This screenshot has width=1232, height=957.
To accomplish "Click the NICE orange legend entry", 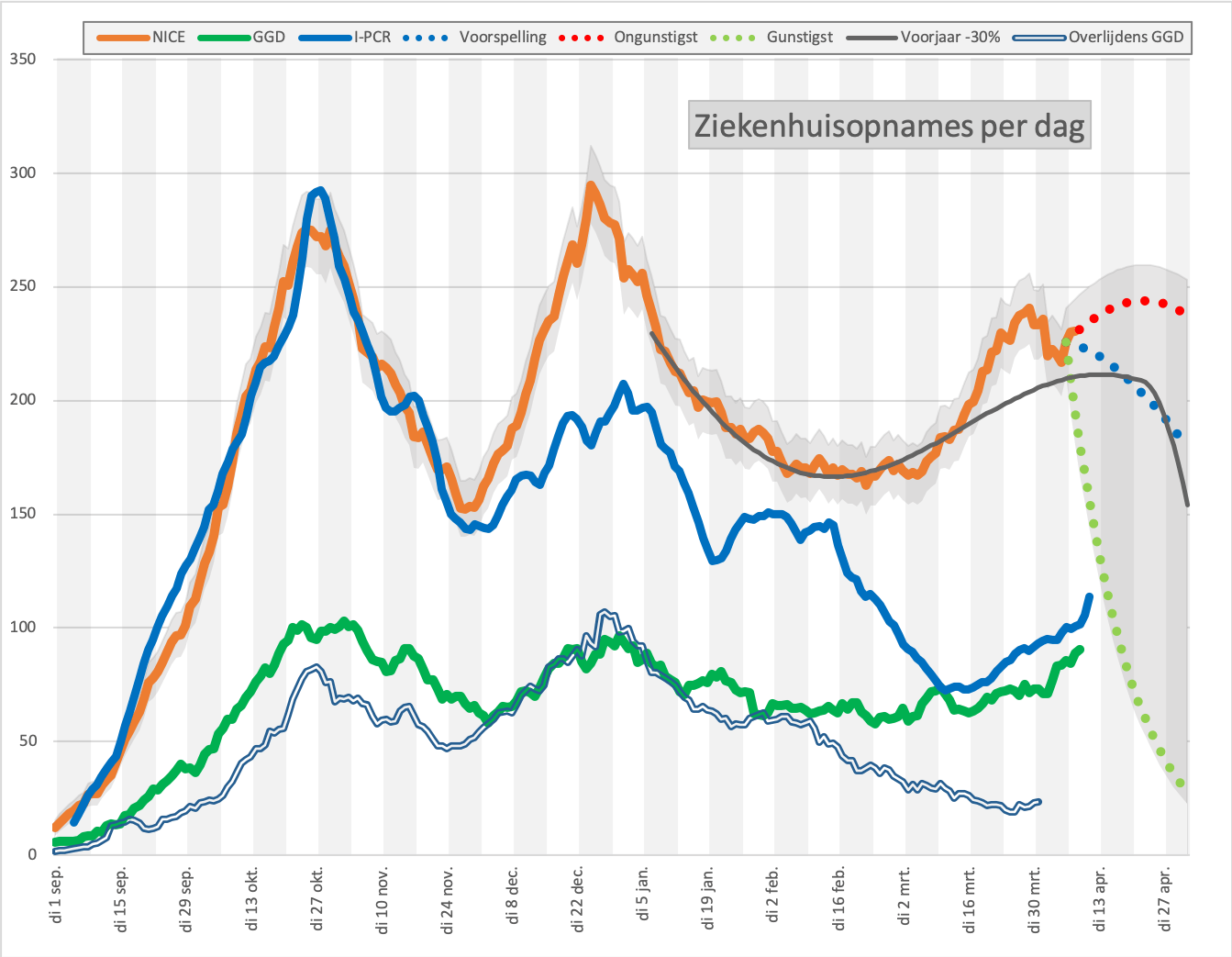I will point(140,38).
